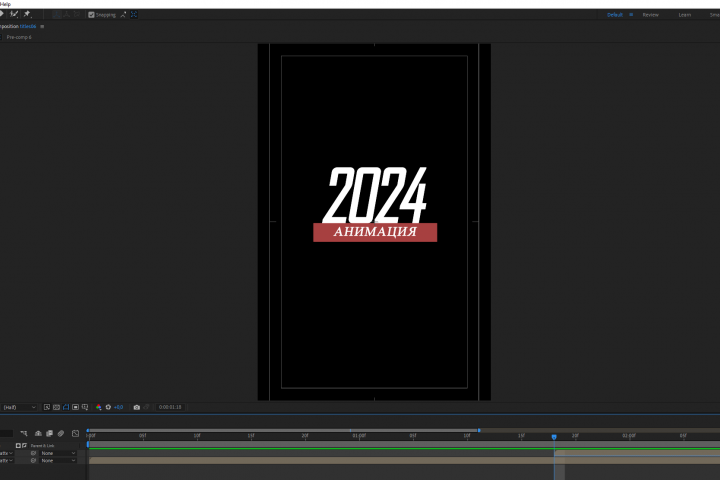Click the 02:00f mark on time ruler
Viewport: 720px width, 480px height.
(x=629, y=436)
